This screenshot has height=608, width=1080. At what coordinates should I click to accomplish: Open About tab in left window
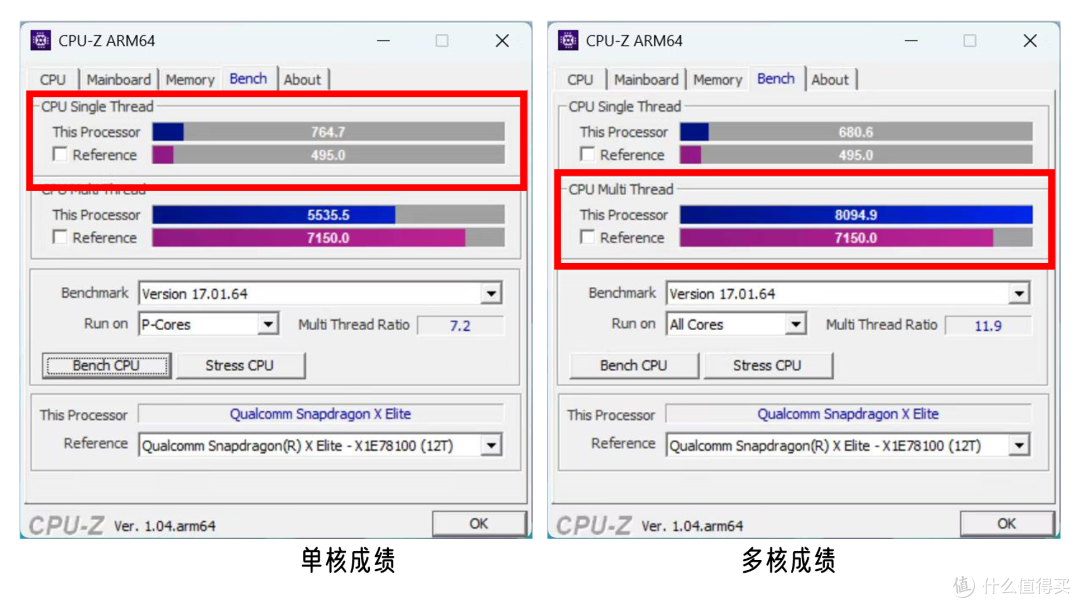(302, 79)
